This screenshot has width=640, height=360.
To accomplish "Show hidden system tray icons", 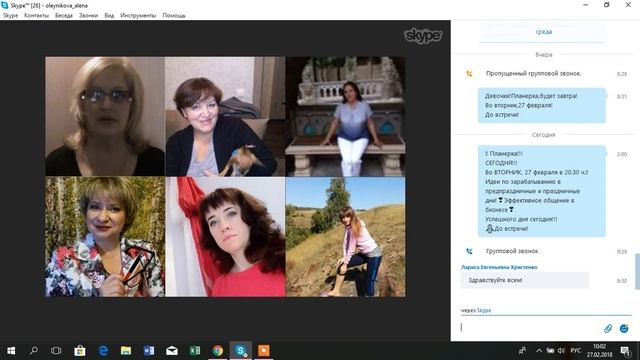I will [539, 351].
